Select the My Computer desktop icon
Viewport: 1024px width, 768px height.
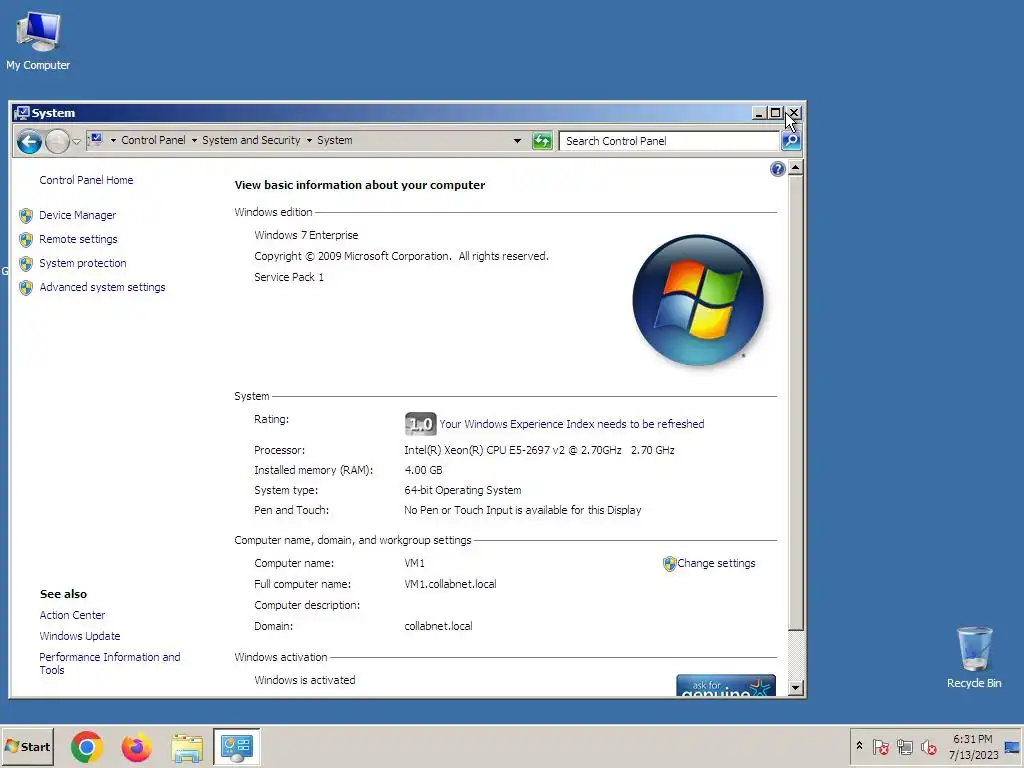click(38, 40)
